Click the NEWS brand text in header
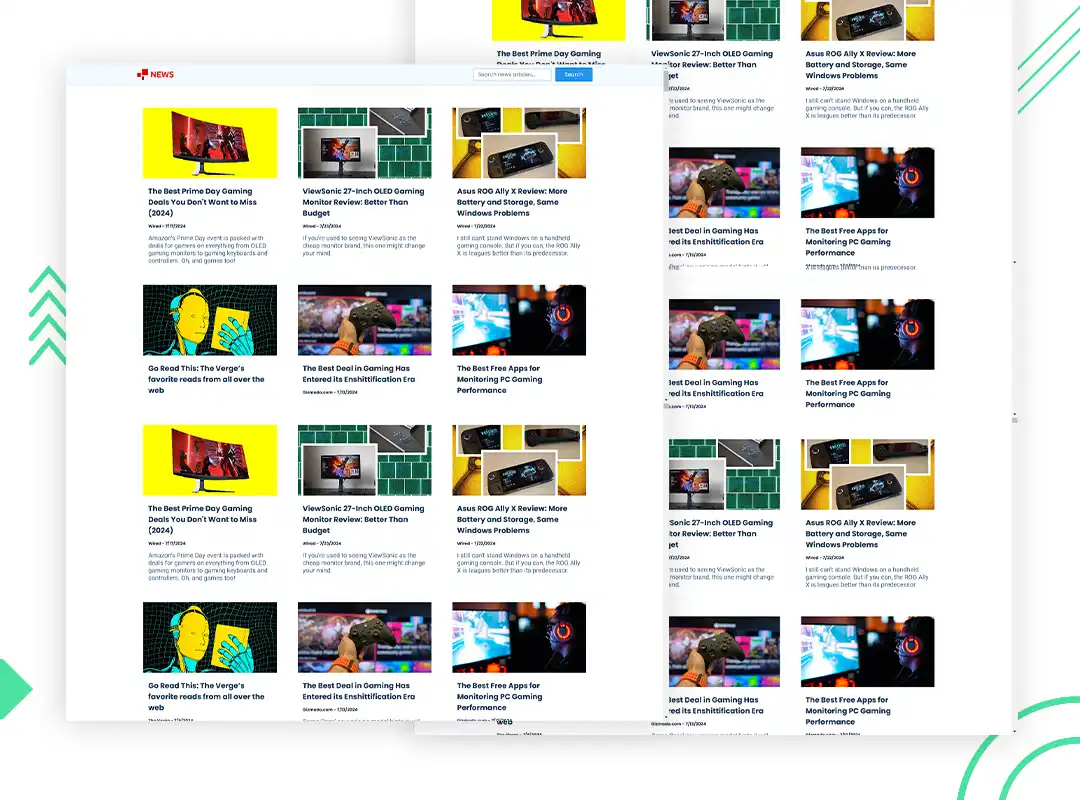The image size is (1080, 800). point(162,75)
